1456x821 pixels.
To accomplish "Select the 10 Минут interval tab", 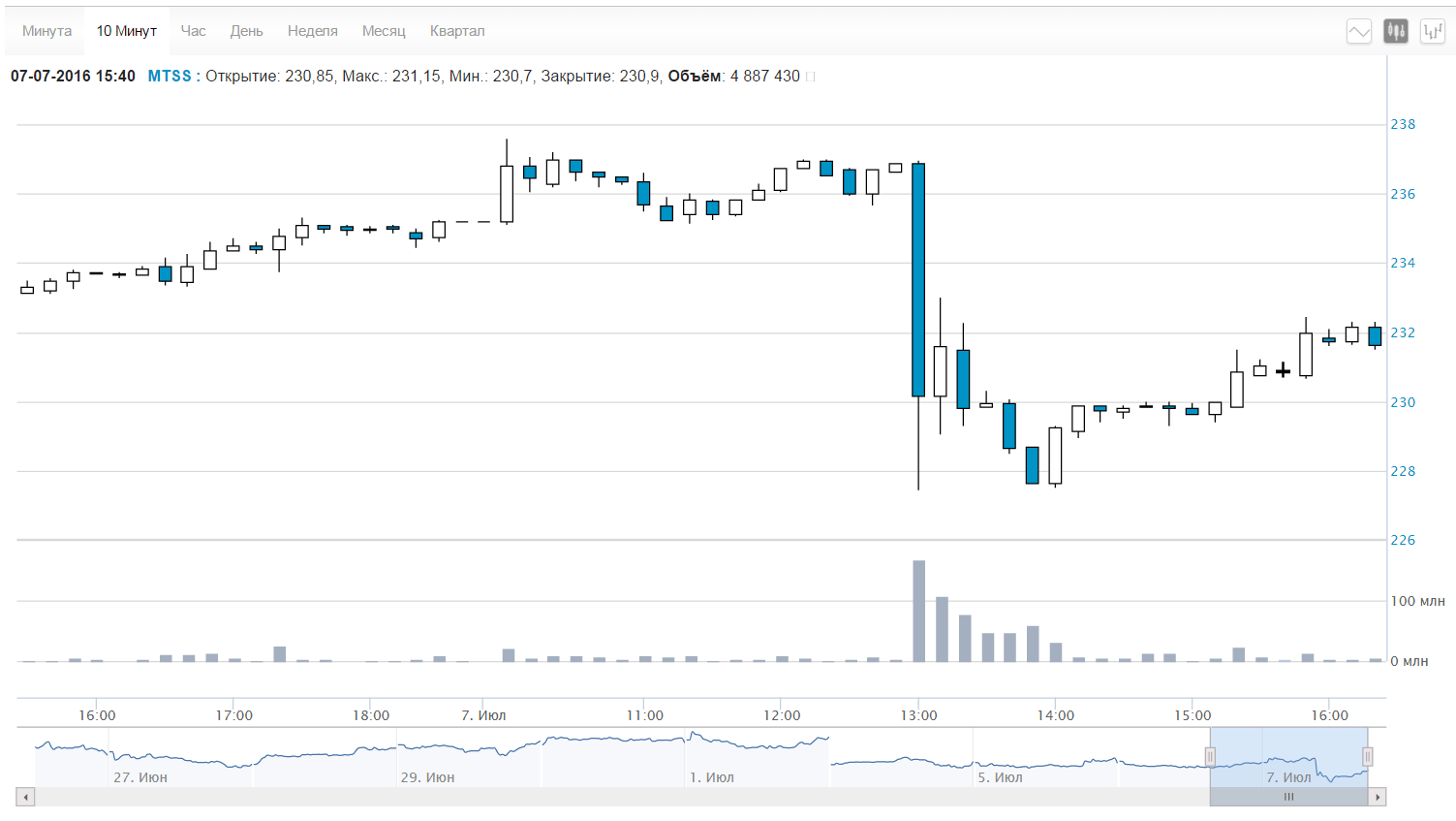I will [x=127, y=31].
